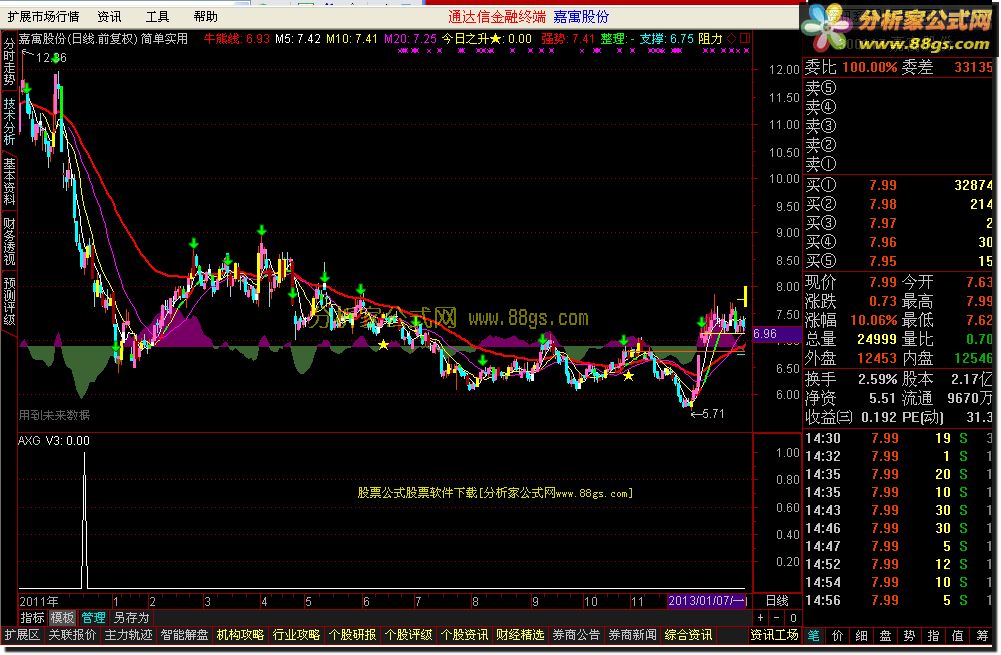Select the 盘 tab in quote panel
The image size is (1001, 655).
pyautogui.click(x=885, y=635)
